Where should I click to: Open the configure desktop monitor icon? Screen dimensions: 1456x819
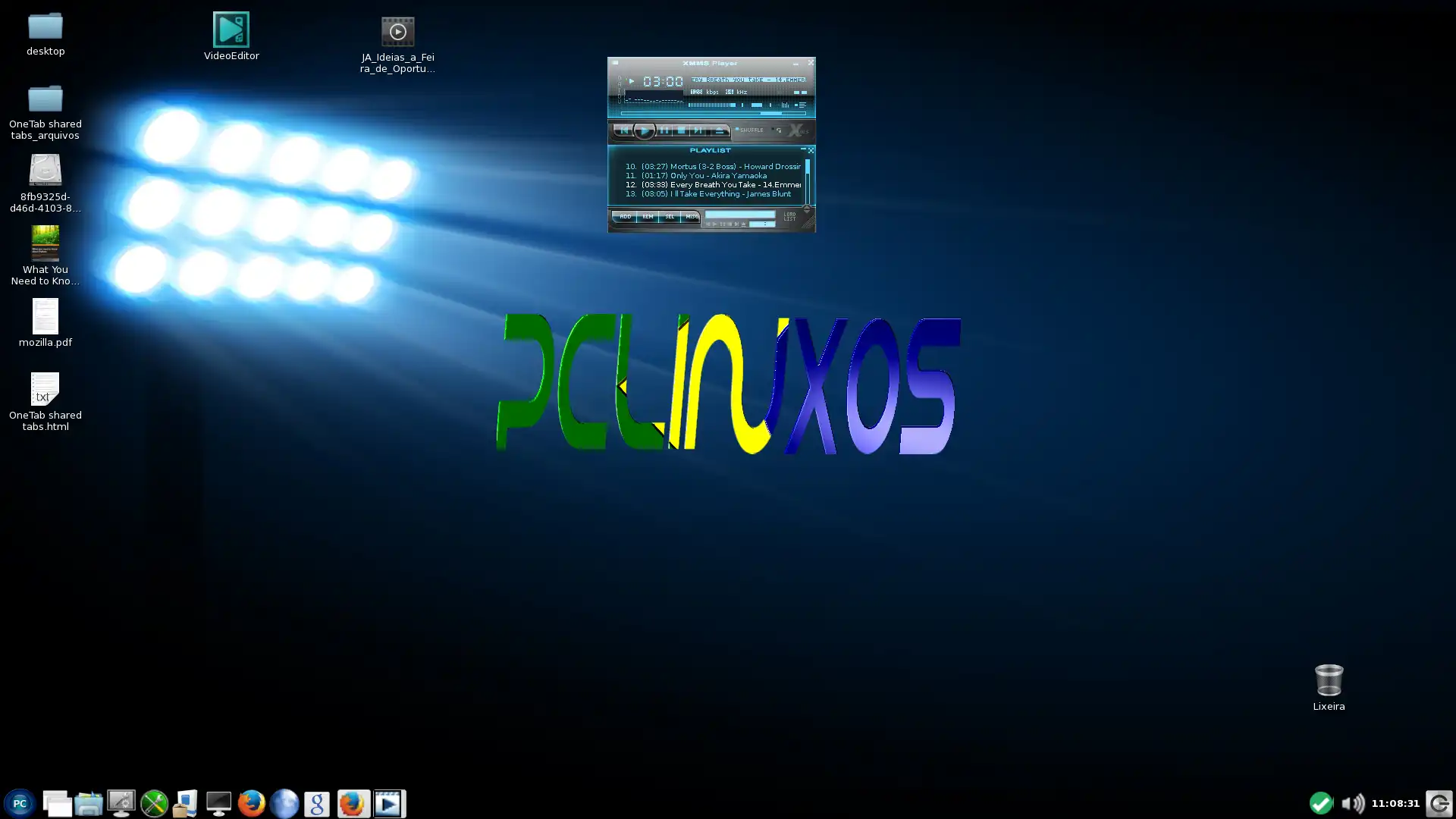[121, 803]
